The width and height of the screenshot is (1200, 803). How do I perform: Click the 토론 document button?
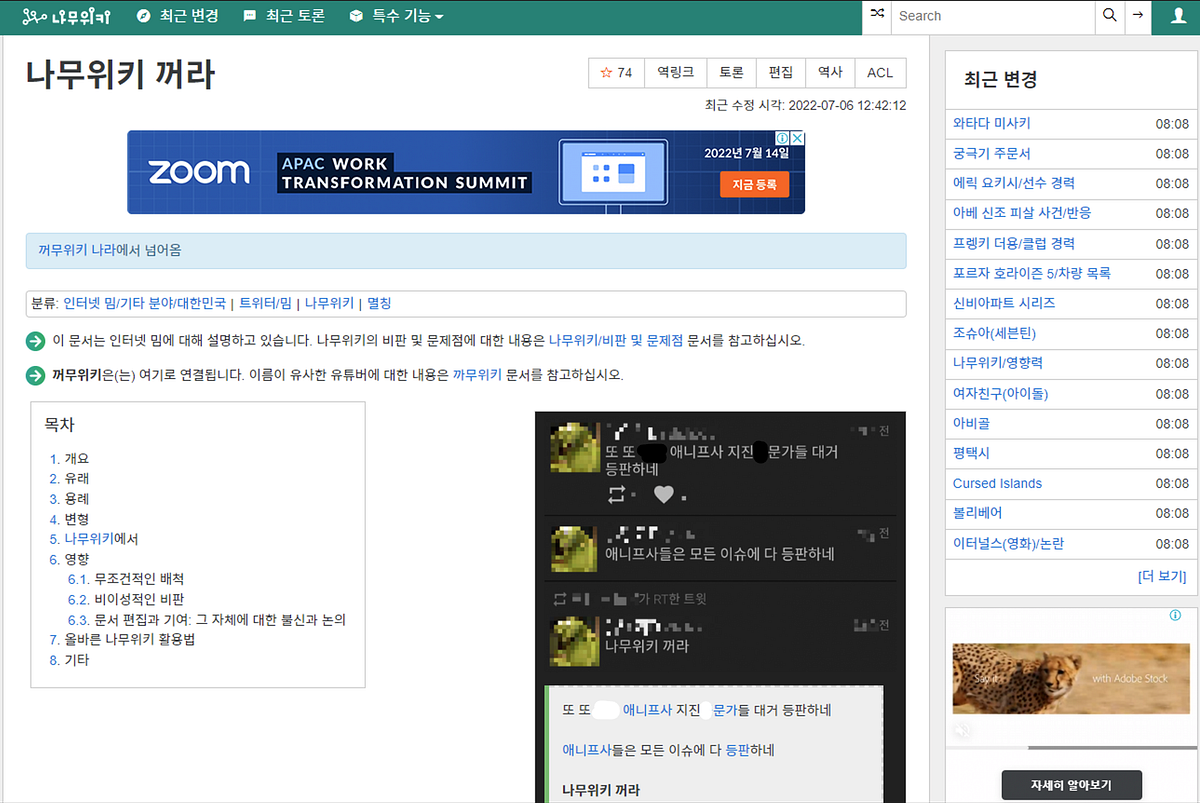click(731, 73)
